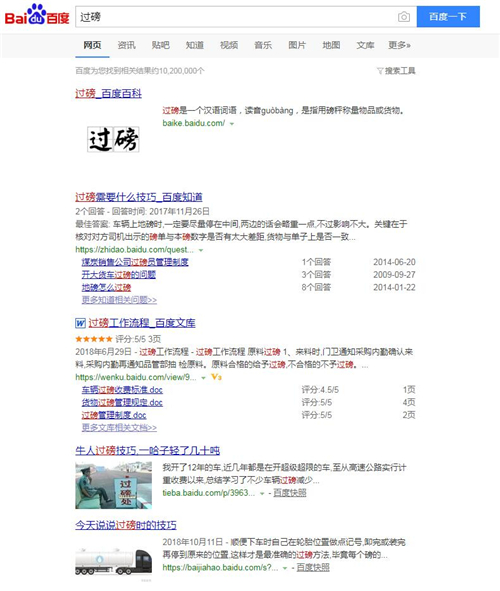Click the V3 verification badge
The image size is (500, 591).
tap(216, 377)
